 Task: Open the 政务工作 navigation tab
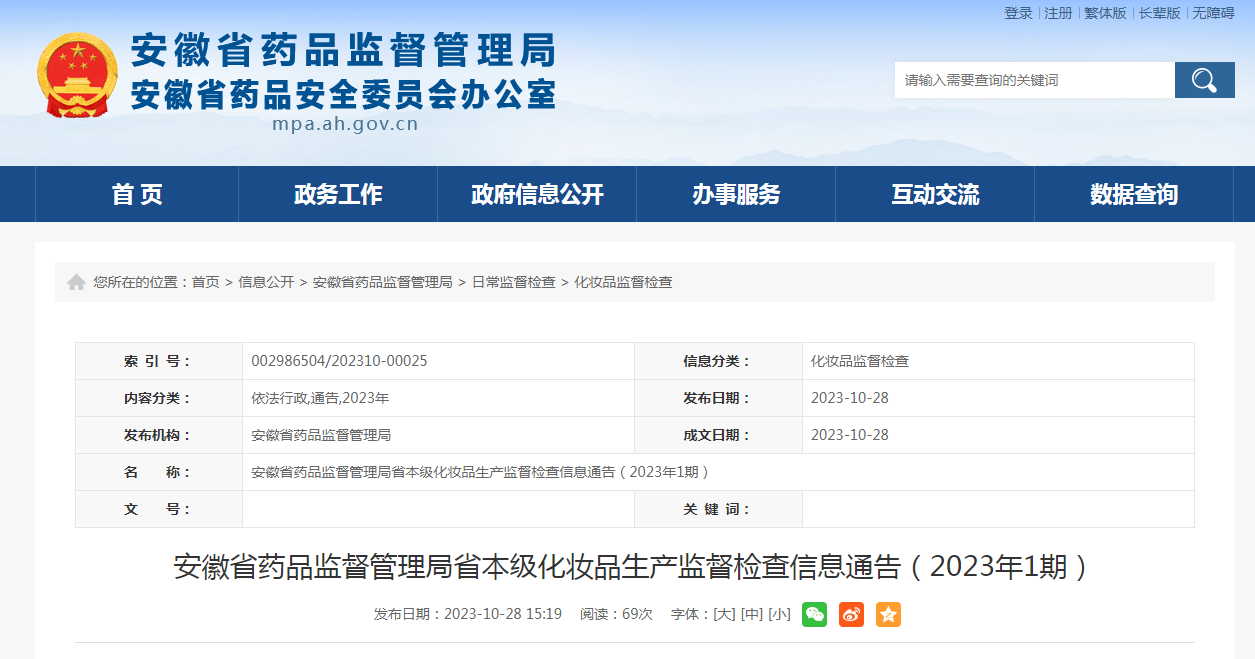[338, 194]
